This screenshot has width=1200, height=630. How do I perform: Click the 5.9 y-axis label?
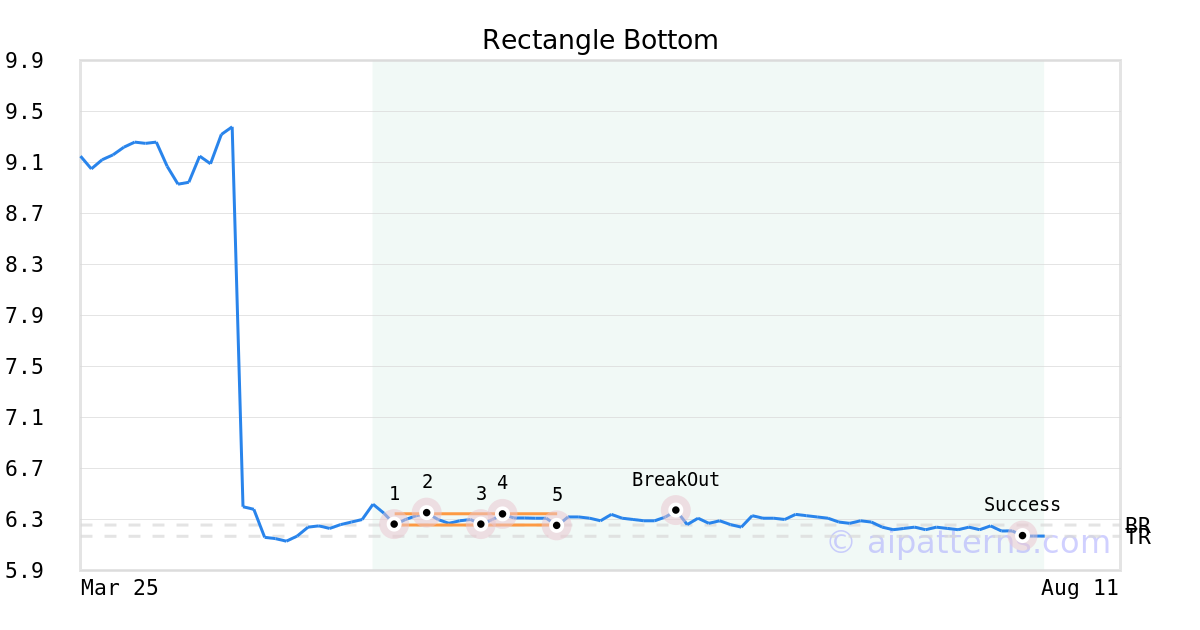[x=24, y=571]
